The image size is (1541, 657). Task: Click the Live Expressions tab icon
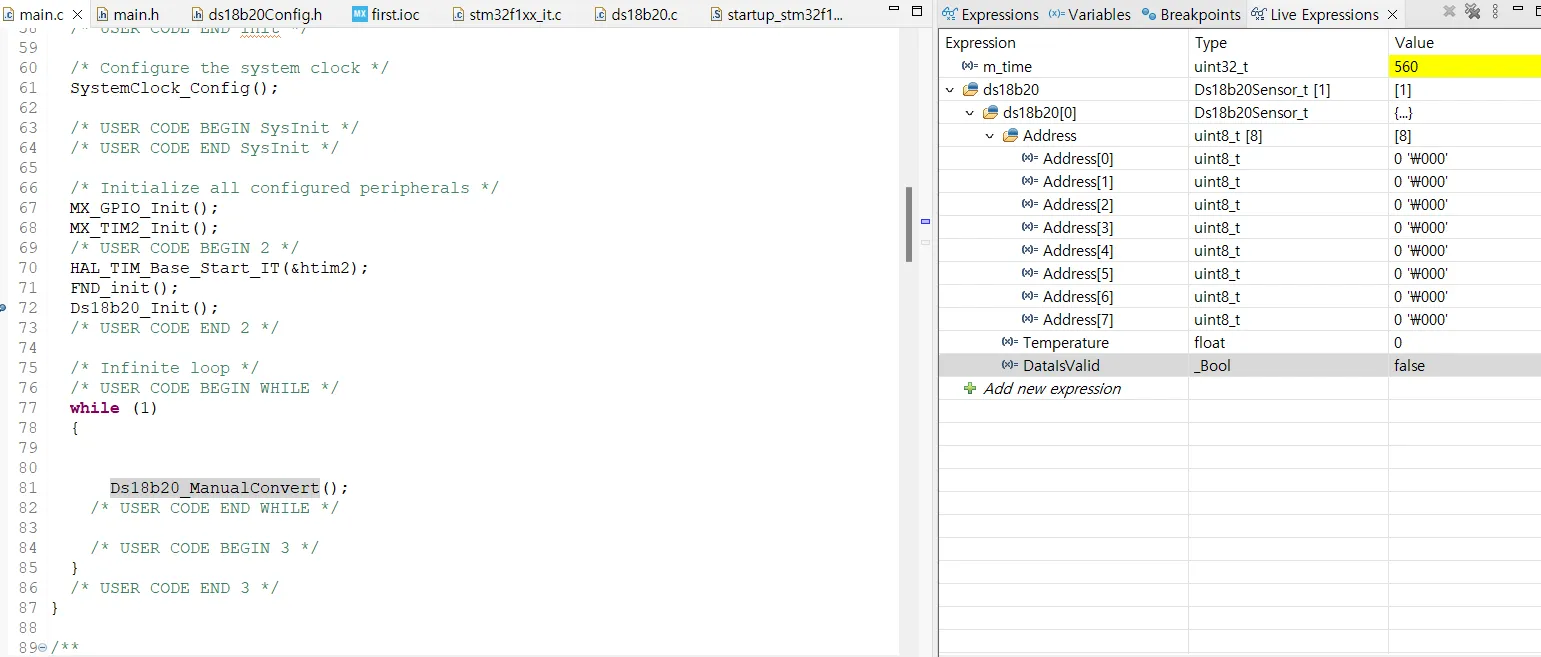pos(1257,14)
